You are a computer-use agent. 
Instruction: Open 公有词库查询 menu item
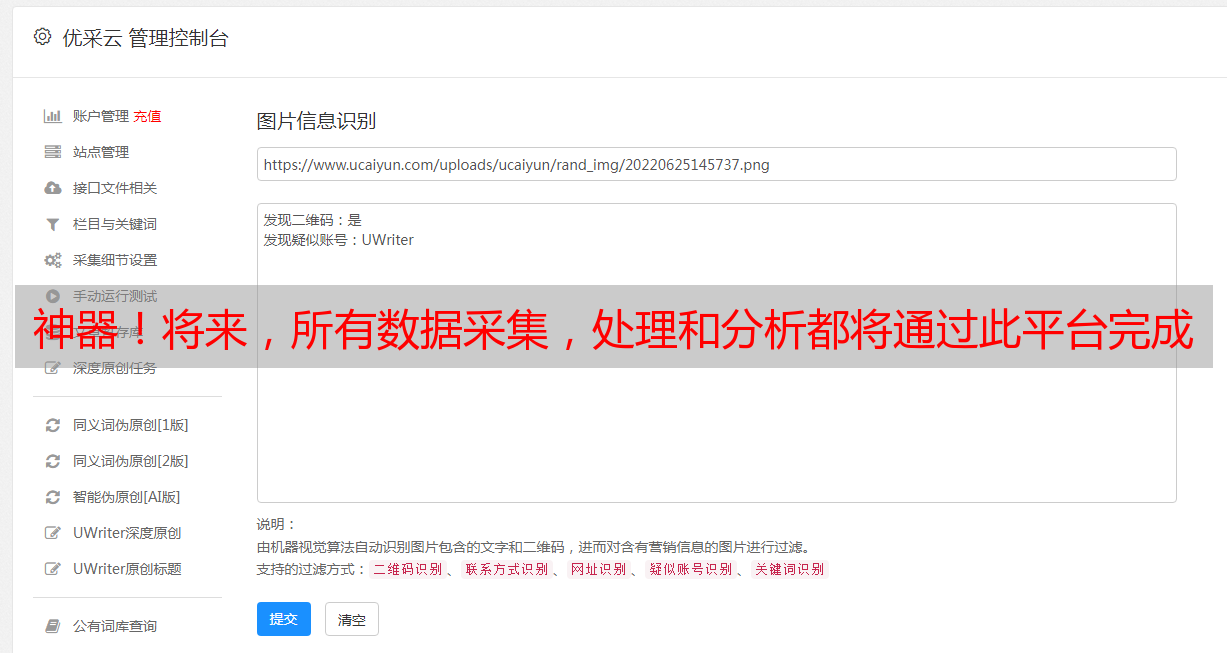115,626
